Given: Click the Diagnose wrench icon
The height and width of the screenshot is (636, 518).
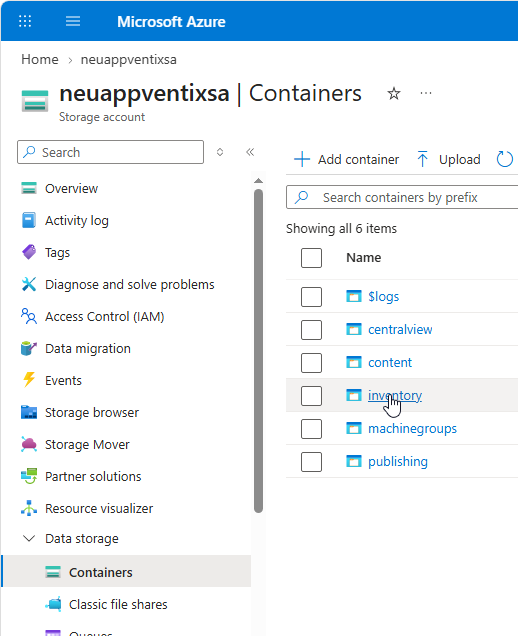Looking at the screenshot, I should pyautogui.click(x=29, y=284).
